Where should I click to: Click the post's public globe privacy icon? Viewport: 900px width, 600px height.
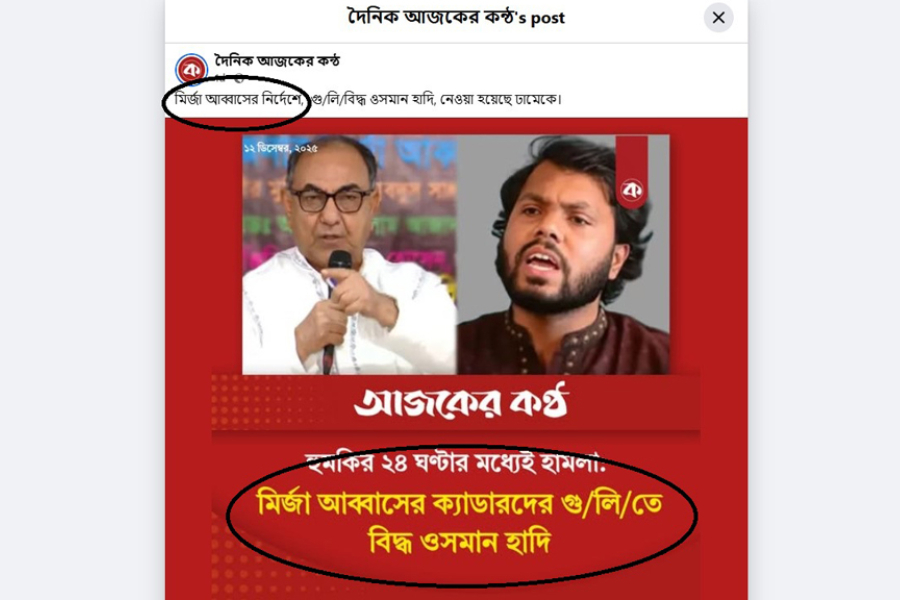(x=240, y=78)
